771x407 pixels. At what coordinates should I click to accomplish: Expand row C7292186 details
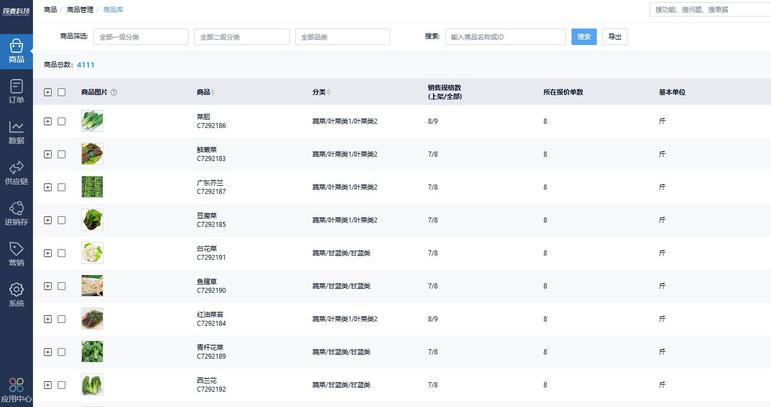point(48,121)
